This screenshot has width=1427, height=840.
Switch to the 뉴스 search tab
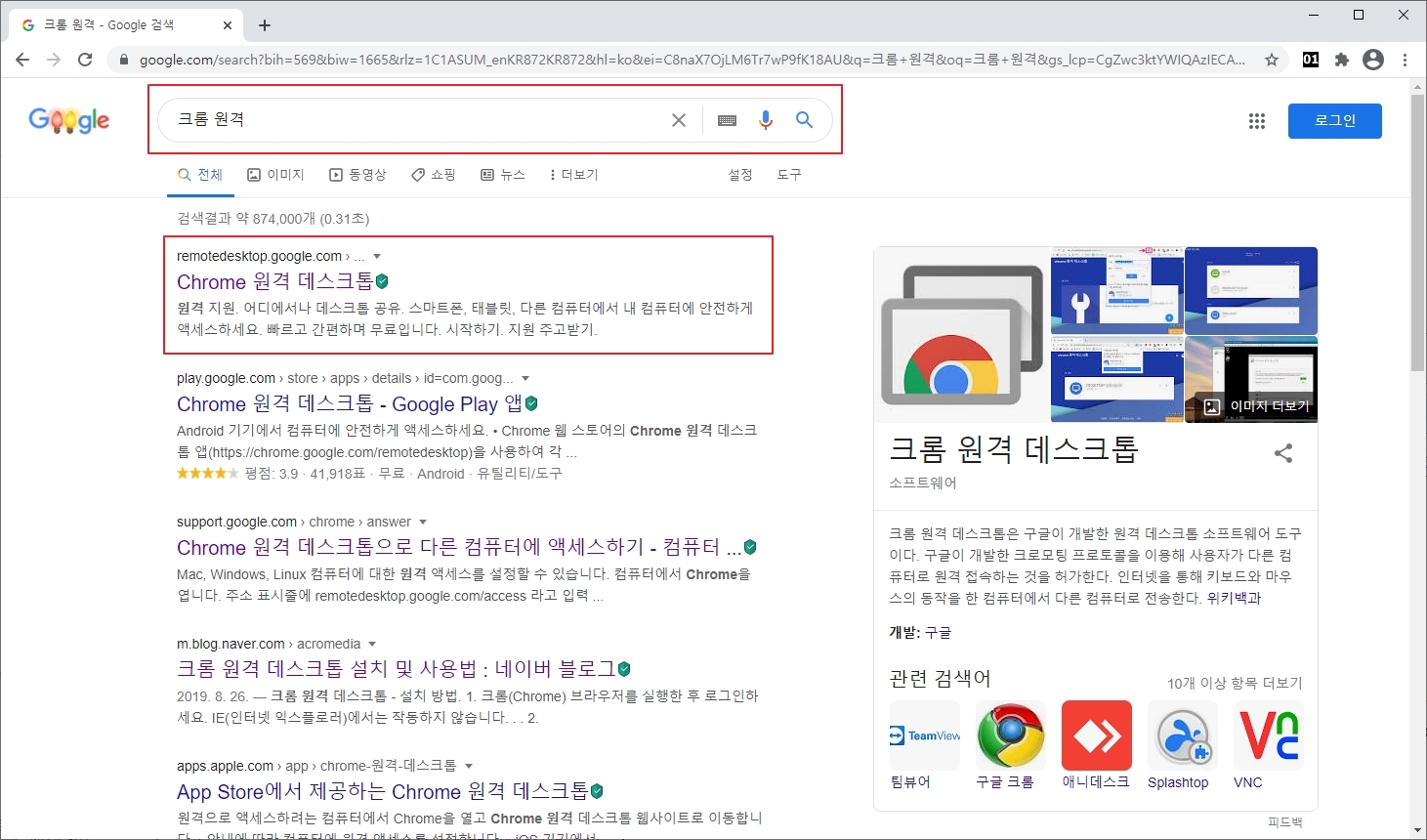pos(503,175)
